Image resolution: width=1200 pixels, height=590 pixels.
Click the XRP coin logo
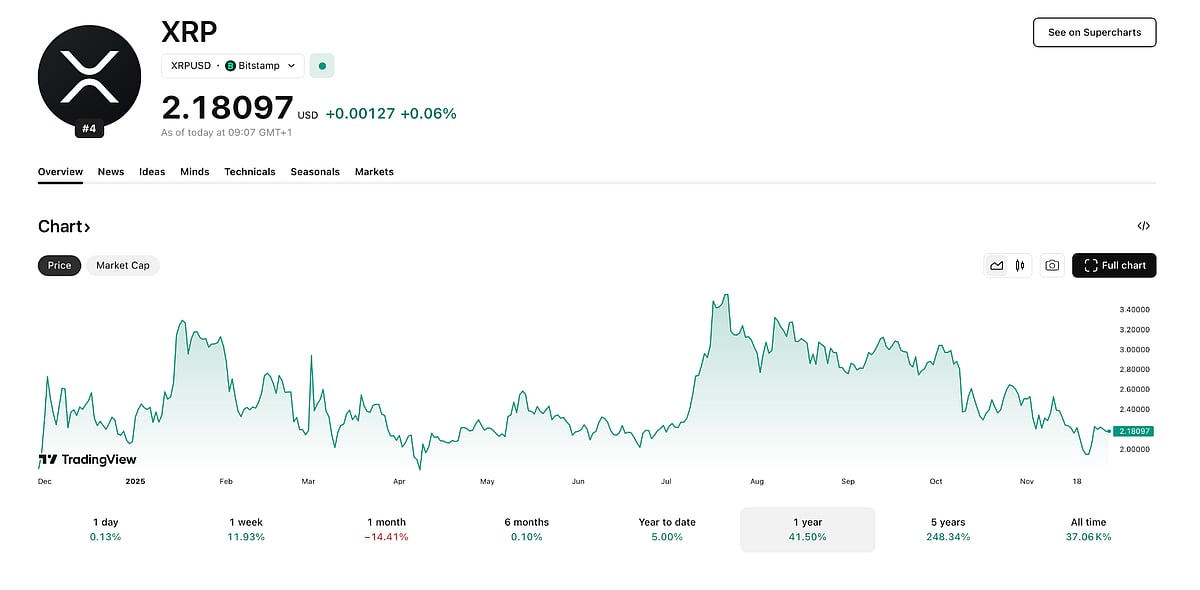(89, 77)
